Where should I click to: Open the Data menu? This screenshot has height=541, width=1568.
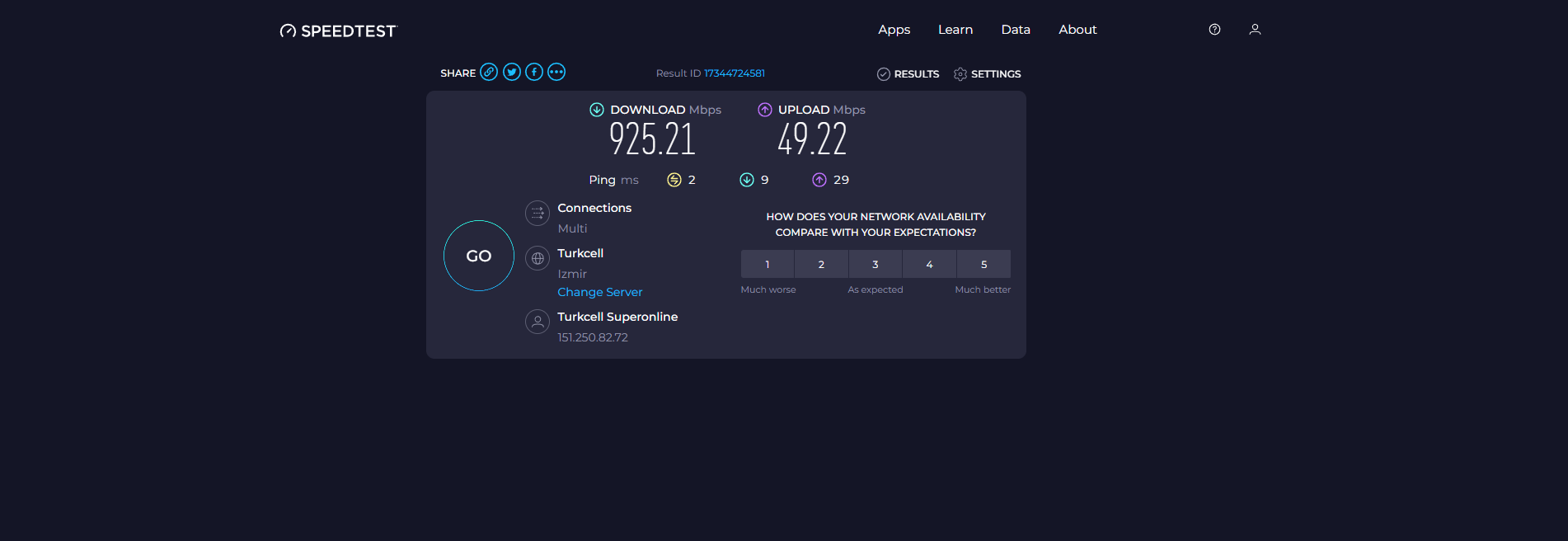click(x=1016, y=30)
